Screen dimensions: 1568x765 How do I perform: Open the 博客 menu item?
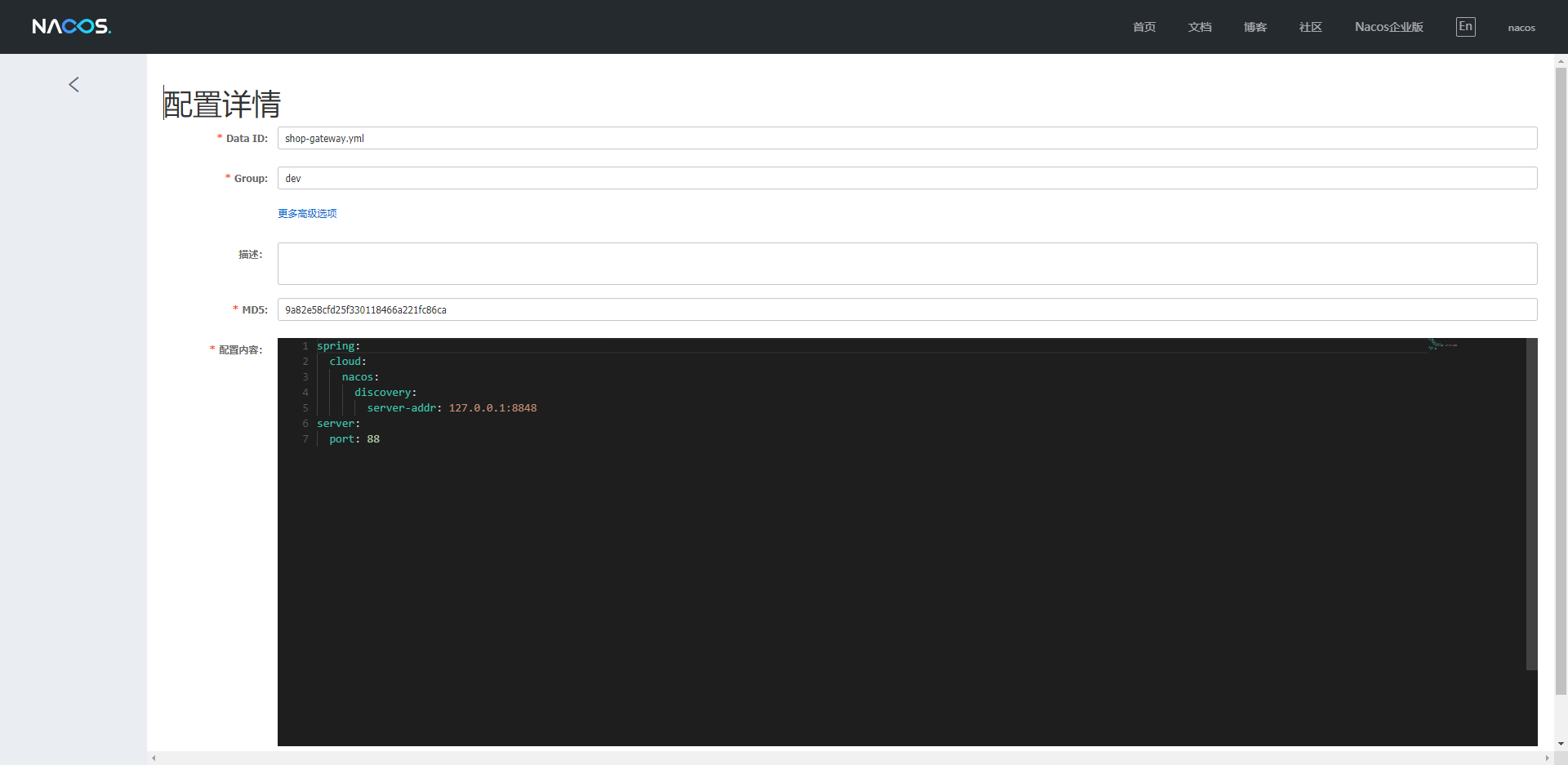pyautogui.click(x=1255, y=27)
